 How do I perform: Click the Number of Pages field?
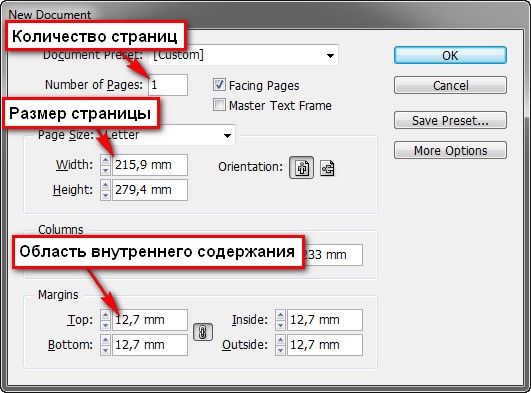click(168, 85)
